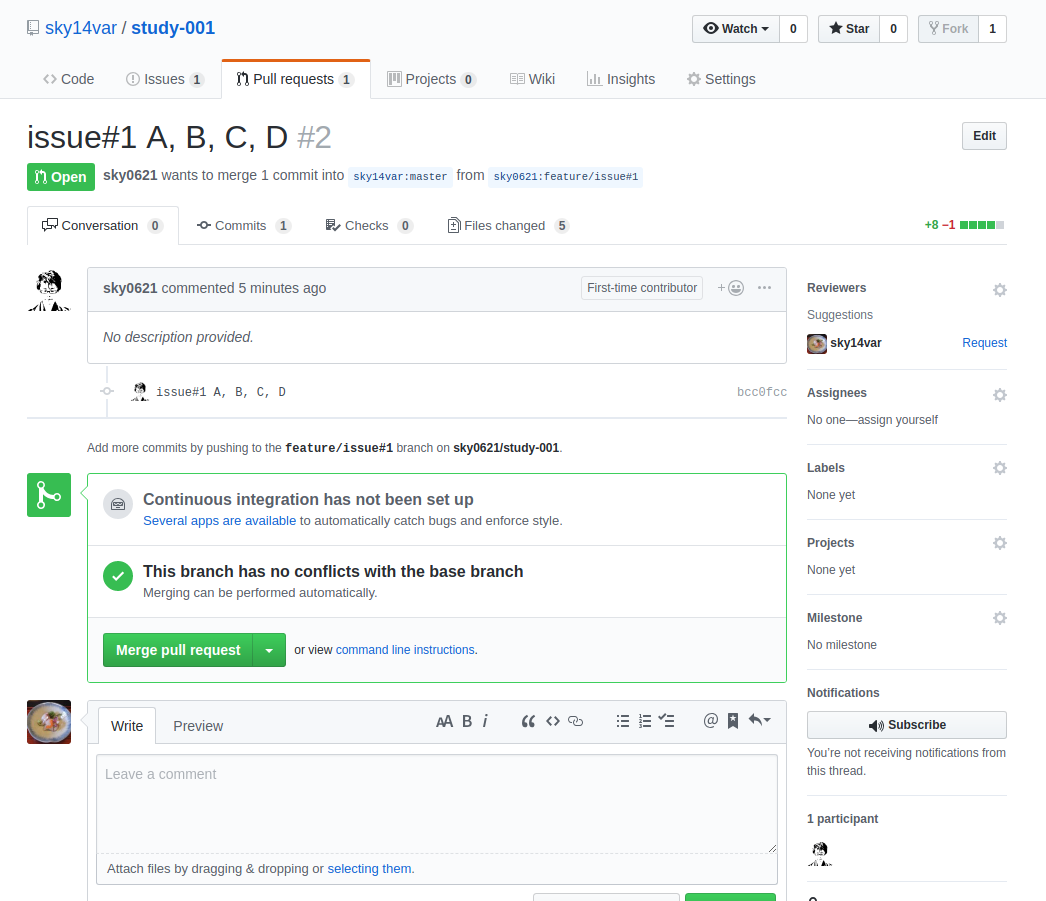
Task: Click the watchers count
Action: pyautogui.click(x=793, y=29)
